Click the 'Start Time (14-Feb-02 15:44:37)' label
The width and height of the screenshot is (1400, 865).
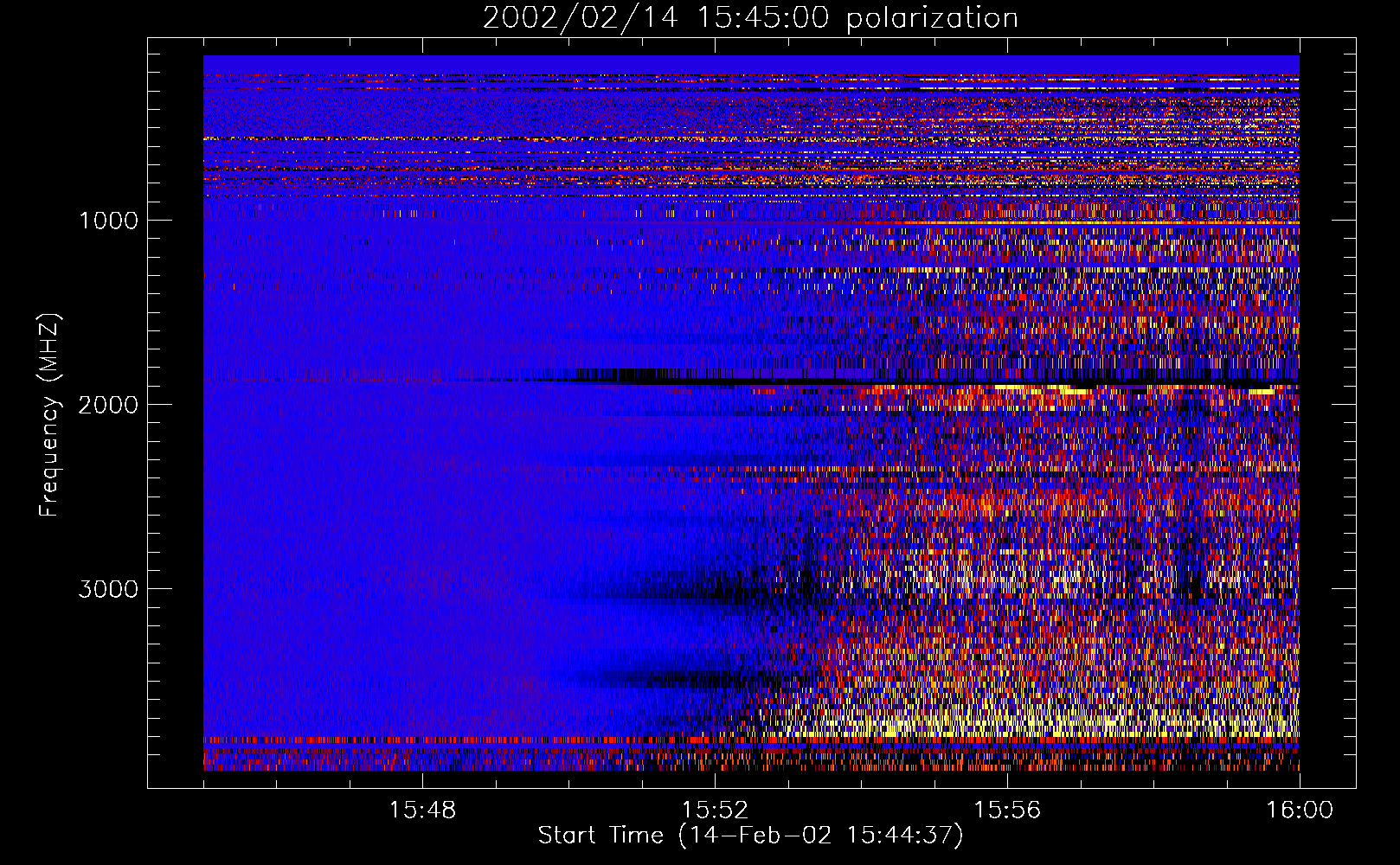(x=750, y=836)
